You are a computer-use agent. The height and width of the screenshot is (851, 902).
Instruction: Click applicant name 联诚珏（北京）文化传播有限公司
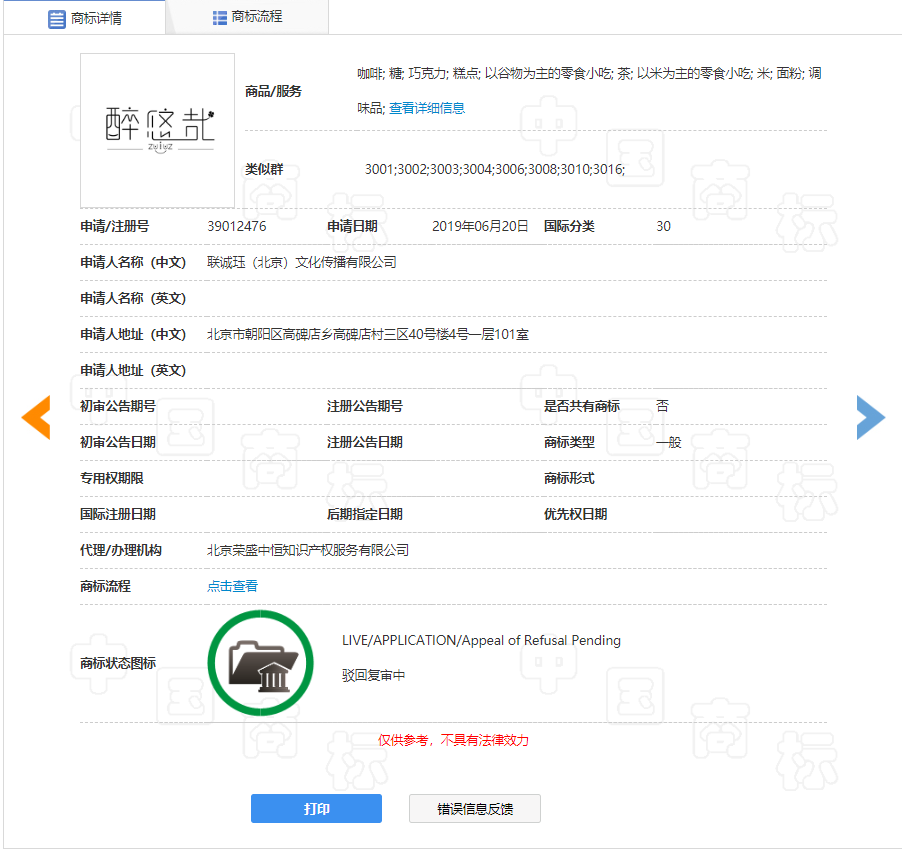tap(302, 262)
